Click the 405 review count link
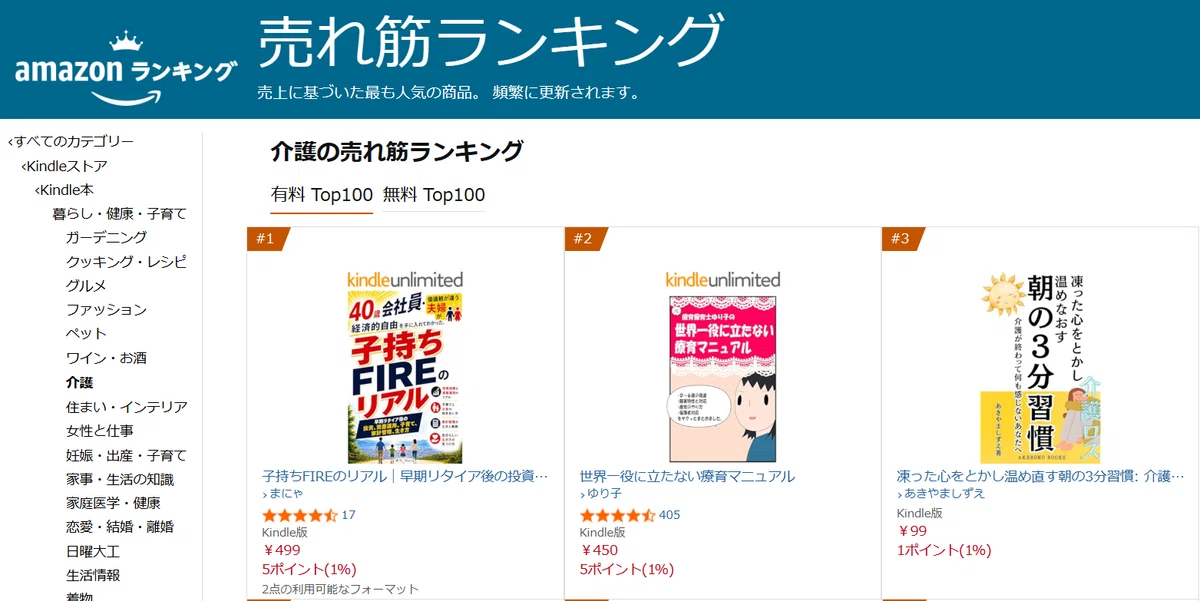The height and width of the screenshot is (601, 1200). 669,515
